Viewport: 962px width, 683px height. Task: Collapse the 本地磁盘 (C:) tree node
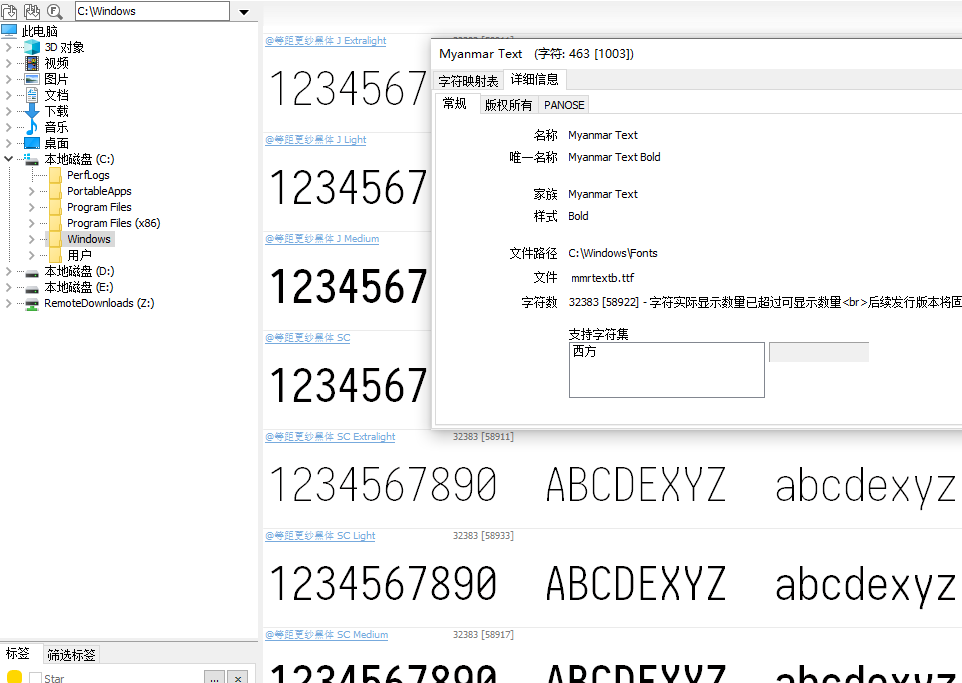(x=9, y=159)
